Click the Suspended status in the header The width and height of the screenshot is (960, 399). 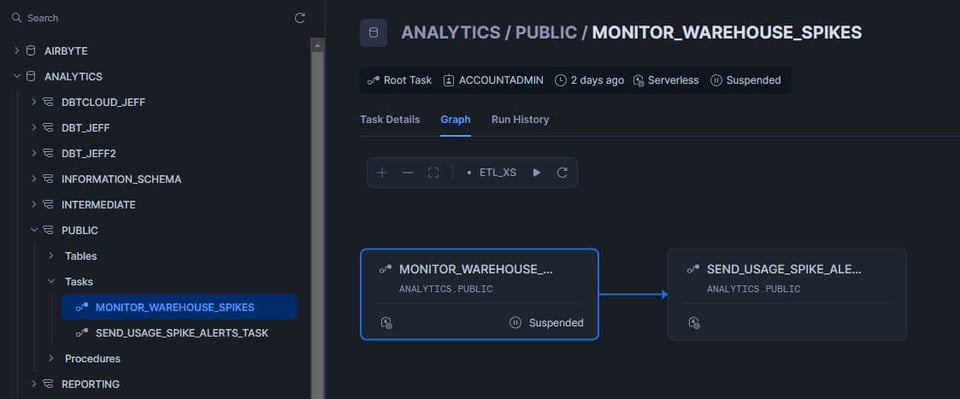tap(745, 80)
